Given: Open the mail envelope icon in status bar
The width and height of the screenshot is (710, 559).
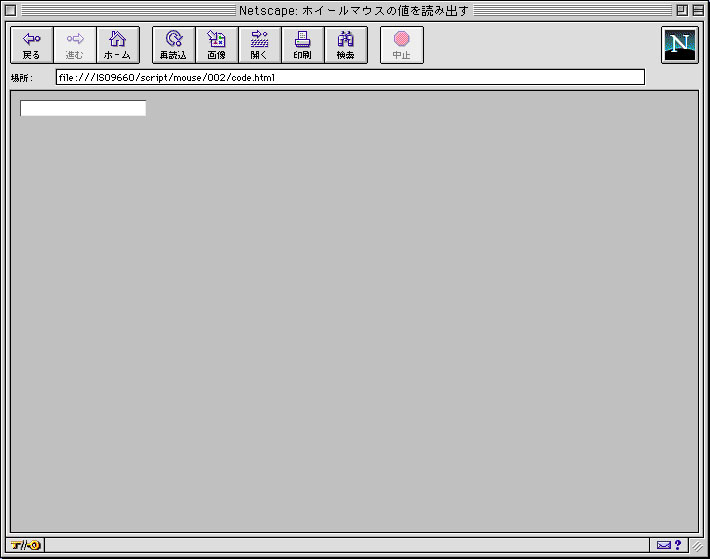Looking at the screenshot, I should pos(663,545).
